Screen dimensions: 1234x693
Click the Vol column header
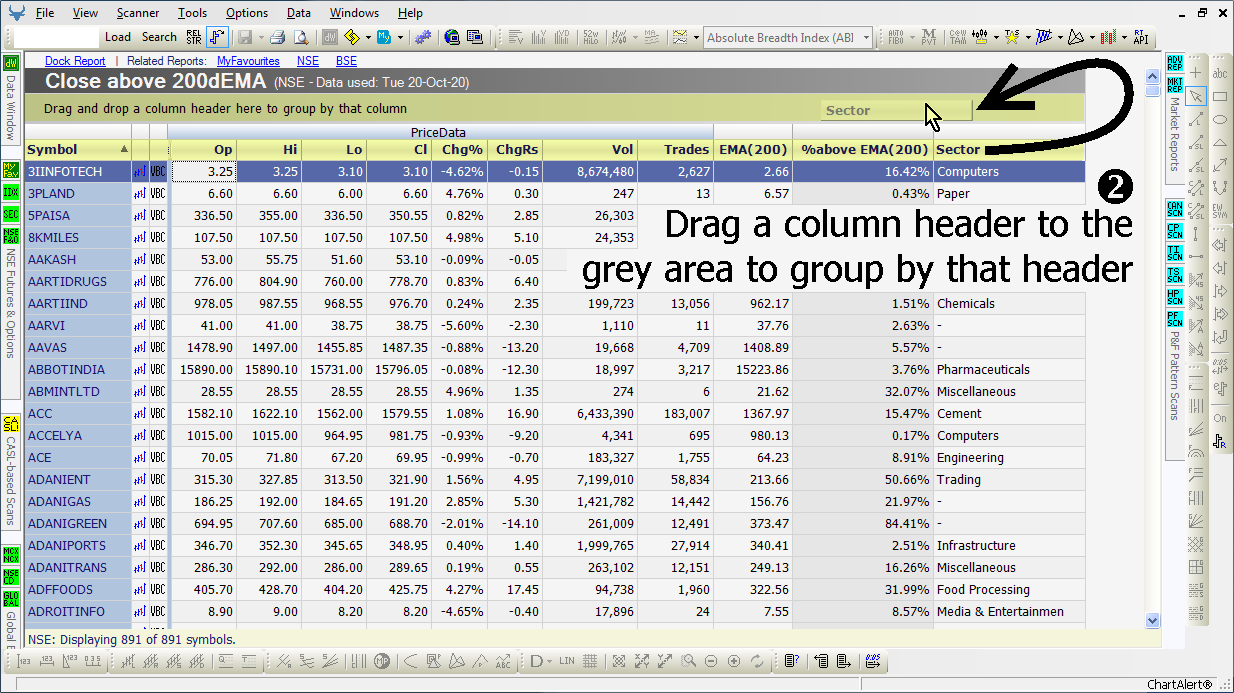(x=590, y=149)
